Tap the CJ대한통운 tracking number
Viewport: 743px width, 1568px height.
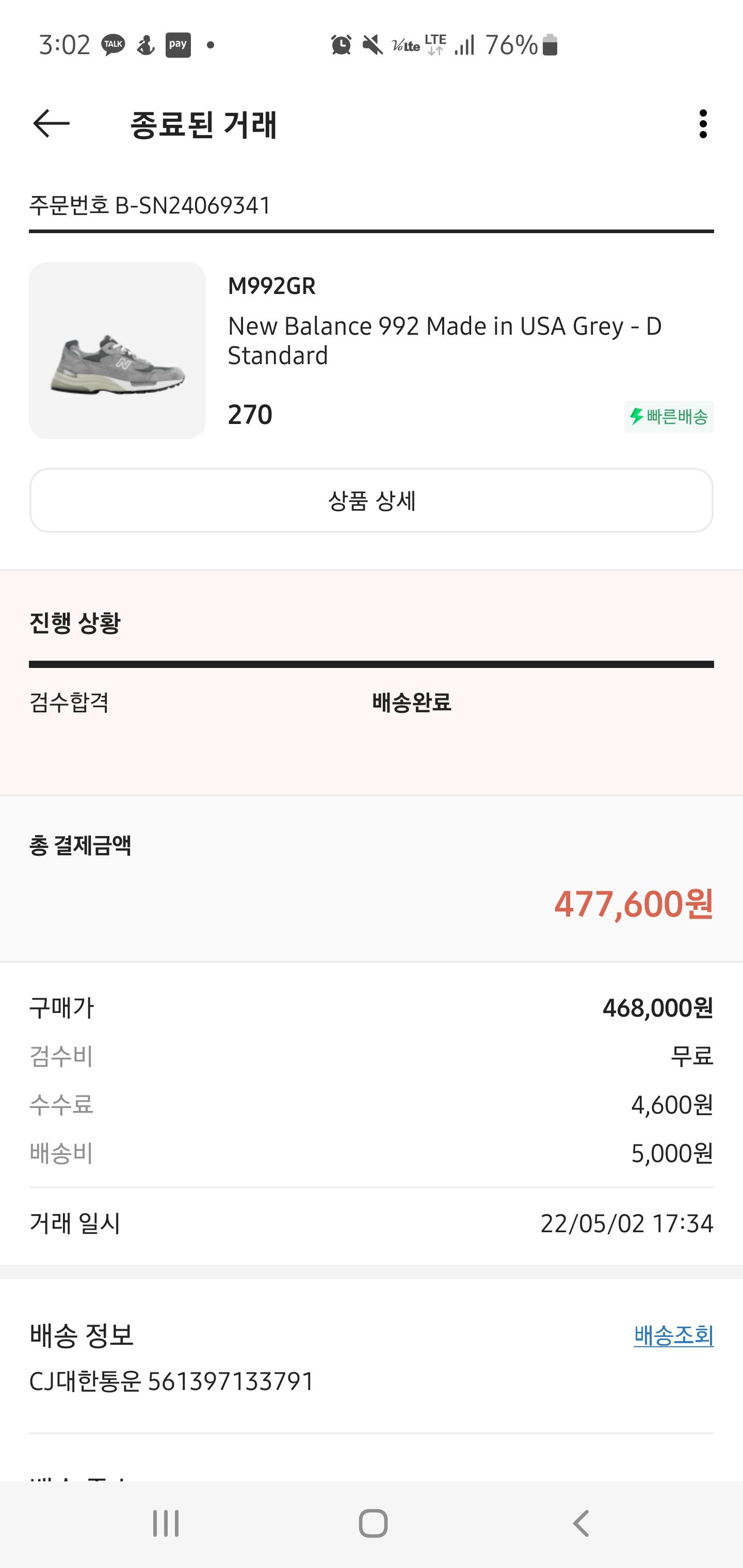(172, 1382)
